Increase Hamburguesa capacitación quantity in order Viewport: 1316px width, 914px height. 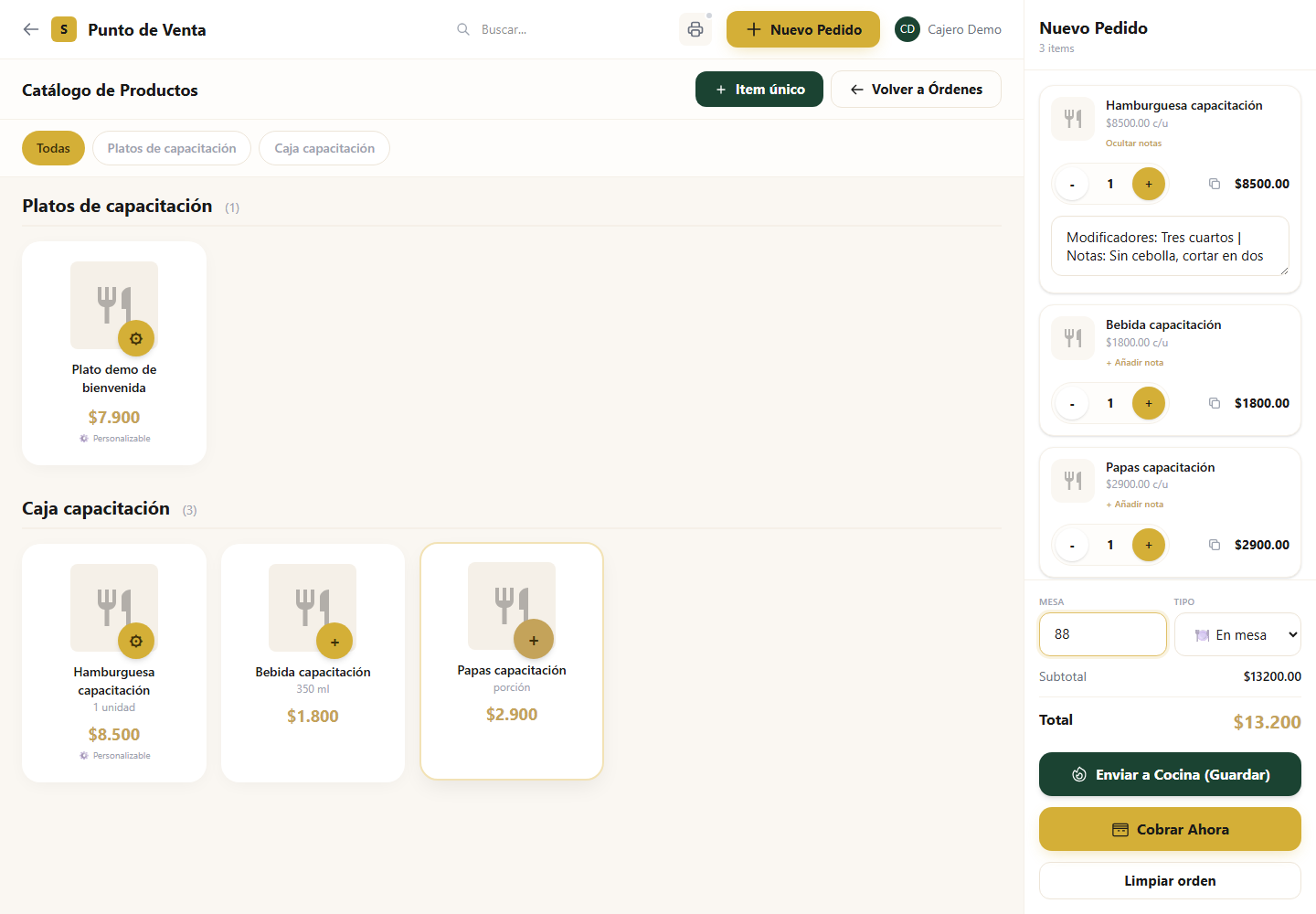(x=1149, y=184)
